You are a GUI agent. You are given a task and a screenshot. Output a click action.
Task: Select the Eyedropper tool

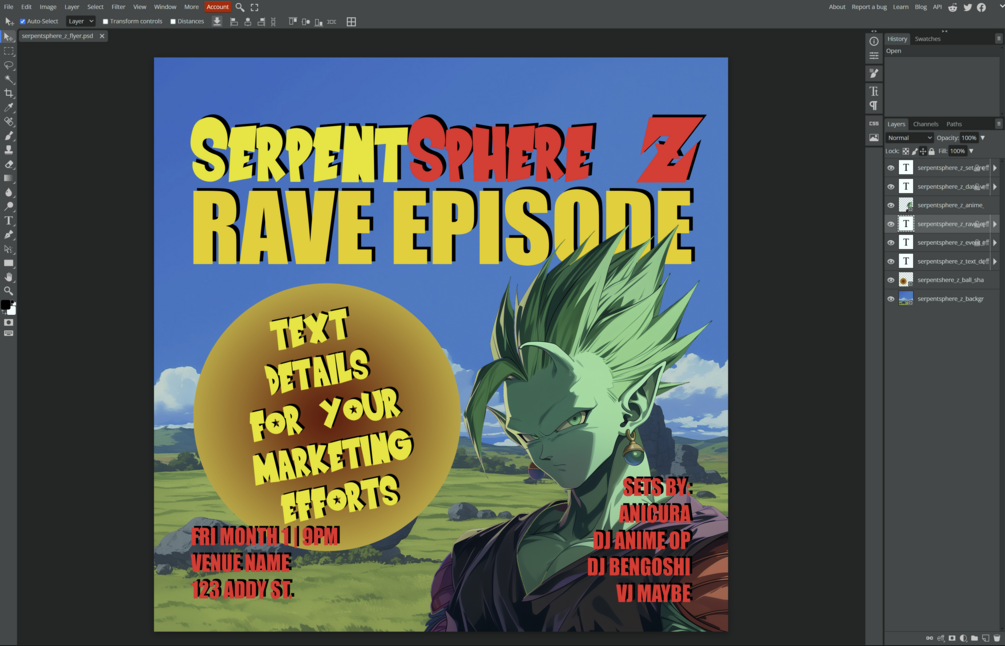pyautogui.click(x=8, y=107)
